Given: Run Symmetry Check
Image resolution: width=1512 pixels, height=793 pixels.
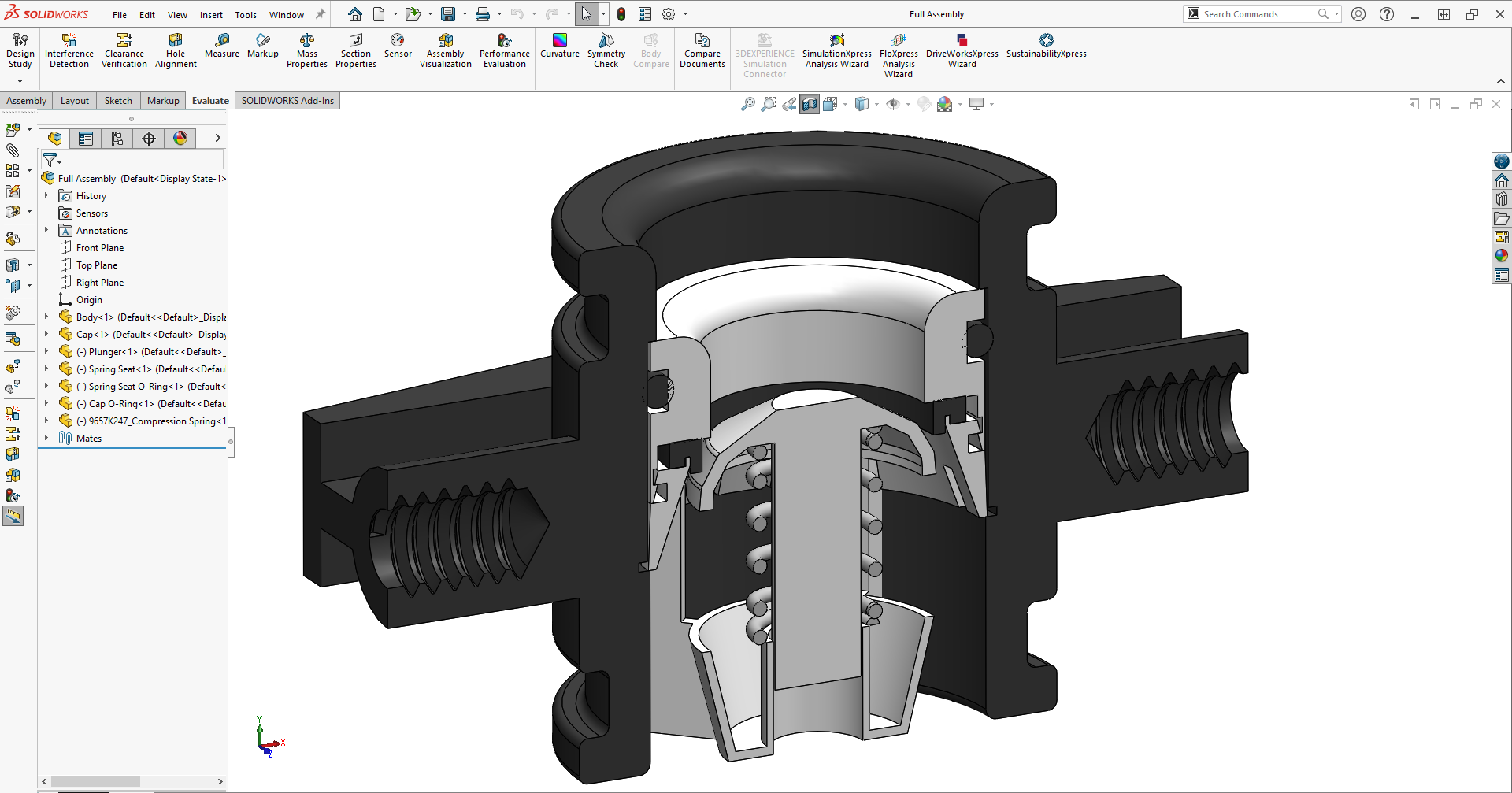Looking at the screenshot, I should click(606, 50).
